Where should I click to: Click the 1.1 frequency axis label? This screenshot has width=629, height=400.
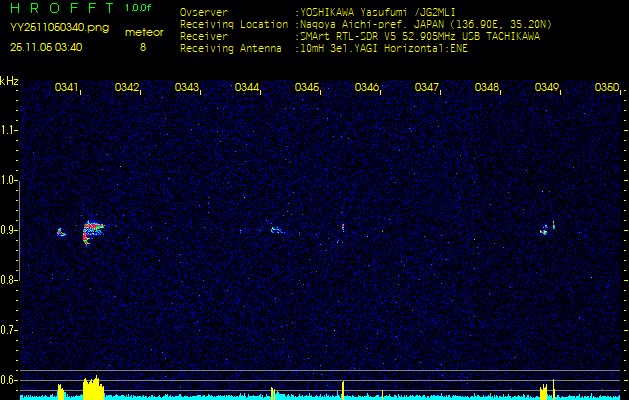click(8, 130)
